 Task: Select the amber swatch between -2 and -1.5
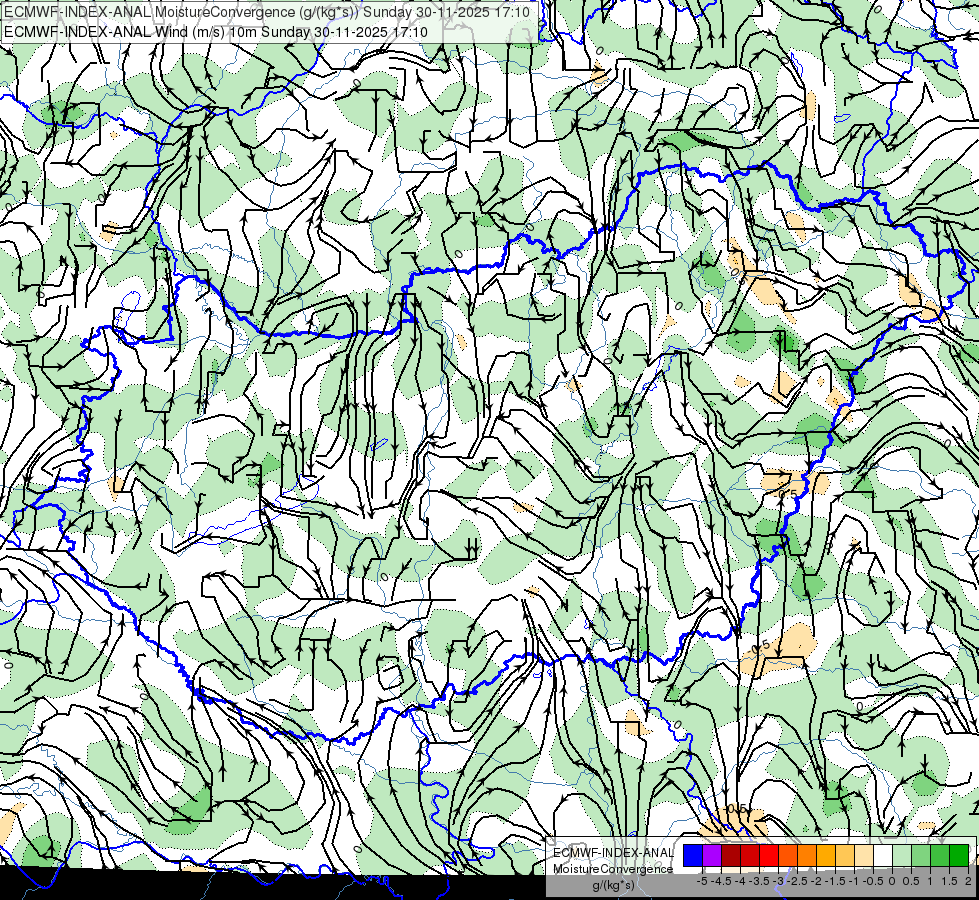pyautogui.click(x=826, y=856)
